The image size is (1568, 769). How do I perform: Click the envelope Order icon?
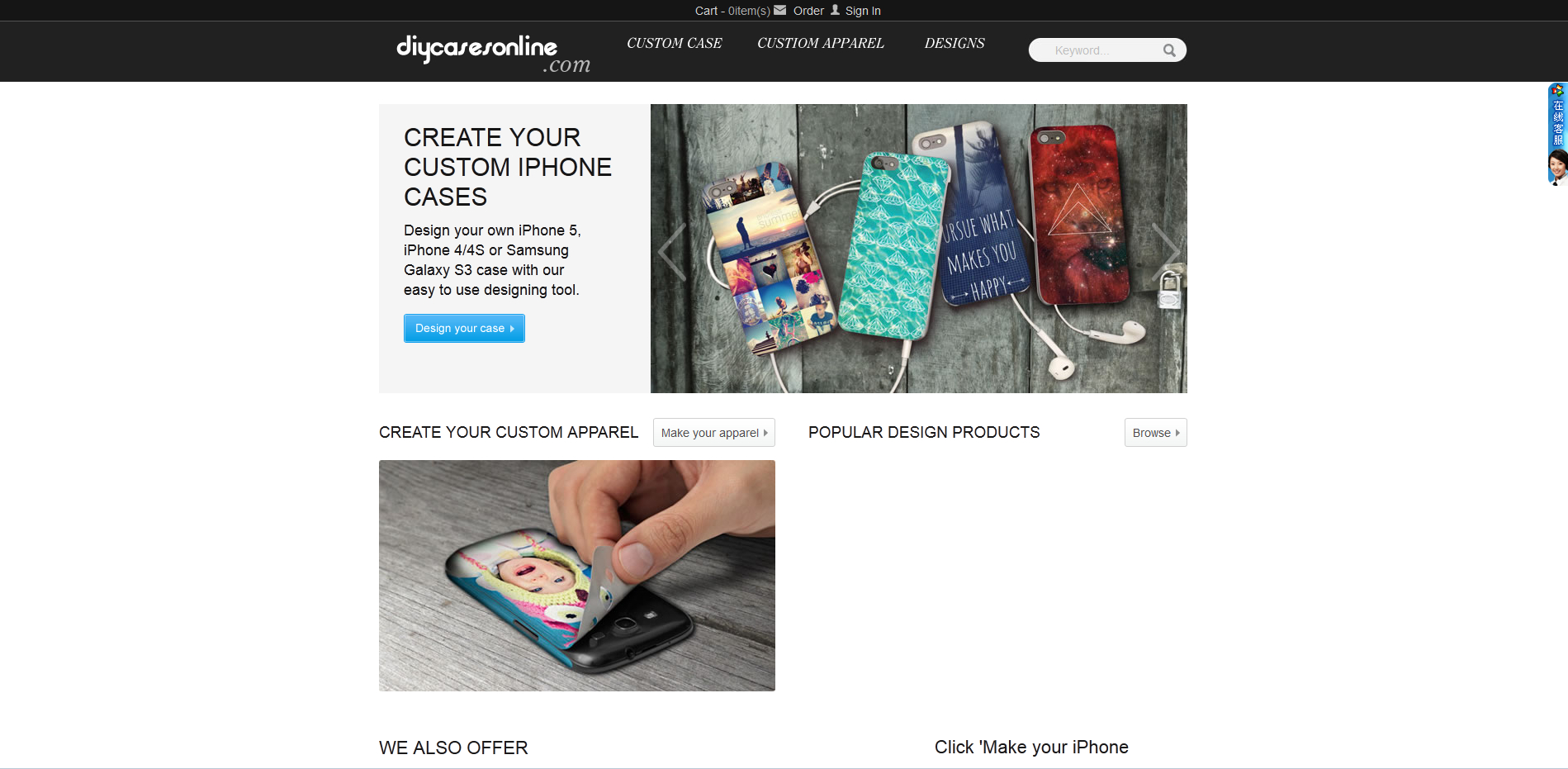pos(780,10)
